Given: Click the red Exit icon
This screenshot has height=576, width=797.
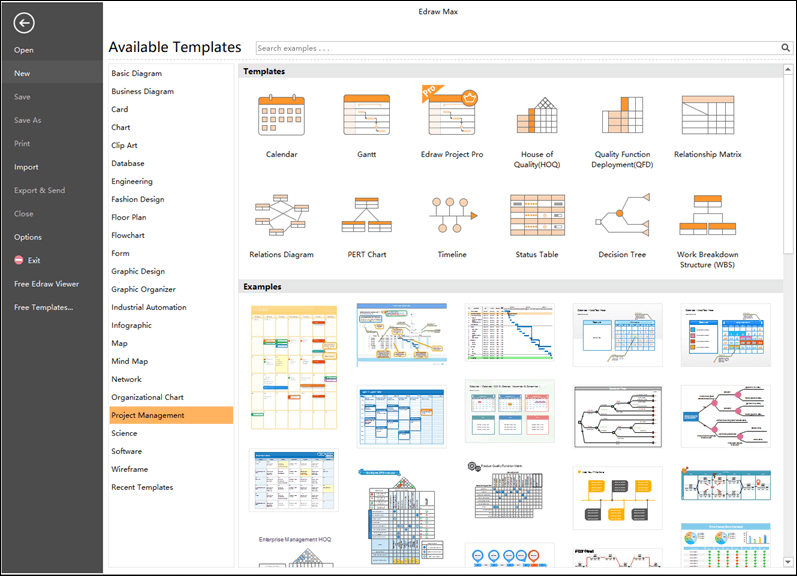Looking at the screenshot, I should pyautogui.click(x=19, y=260).
